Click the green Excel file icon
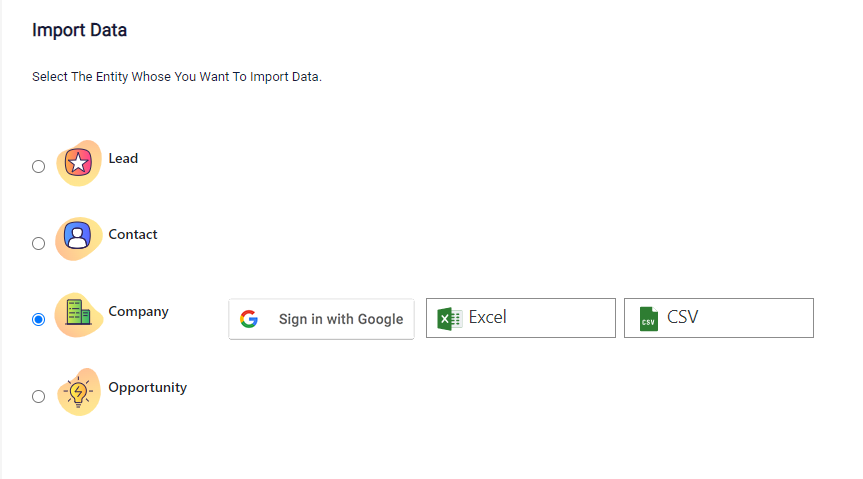 449,319
